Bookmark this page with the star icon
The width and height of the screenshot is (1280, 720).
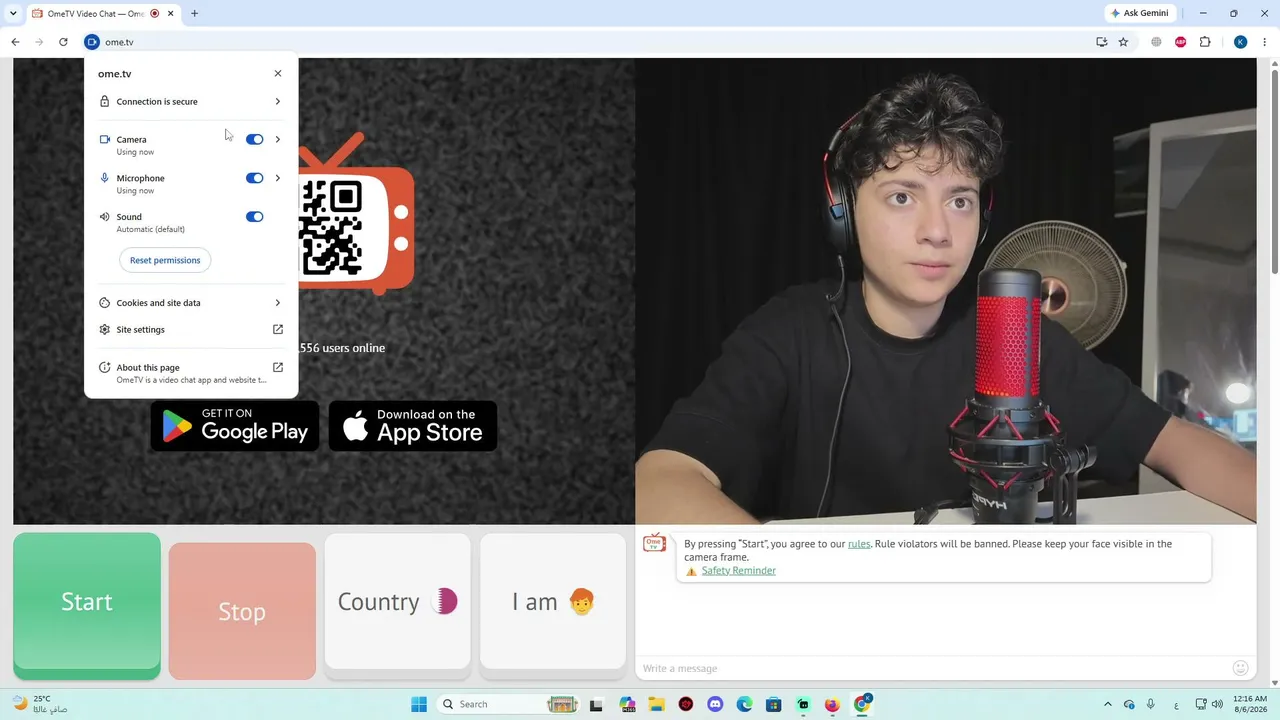1123,42
